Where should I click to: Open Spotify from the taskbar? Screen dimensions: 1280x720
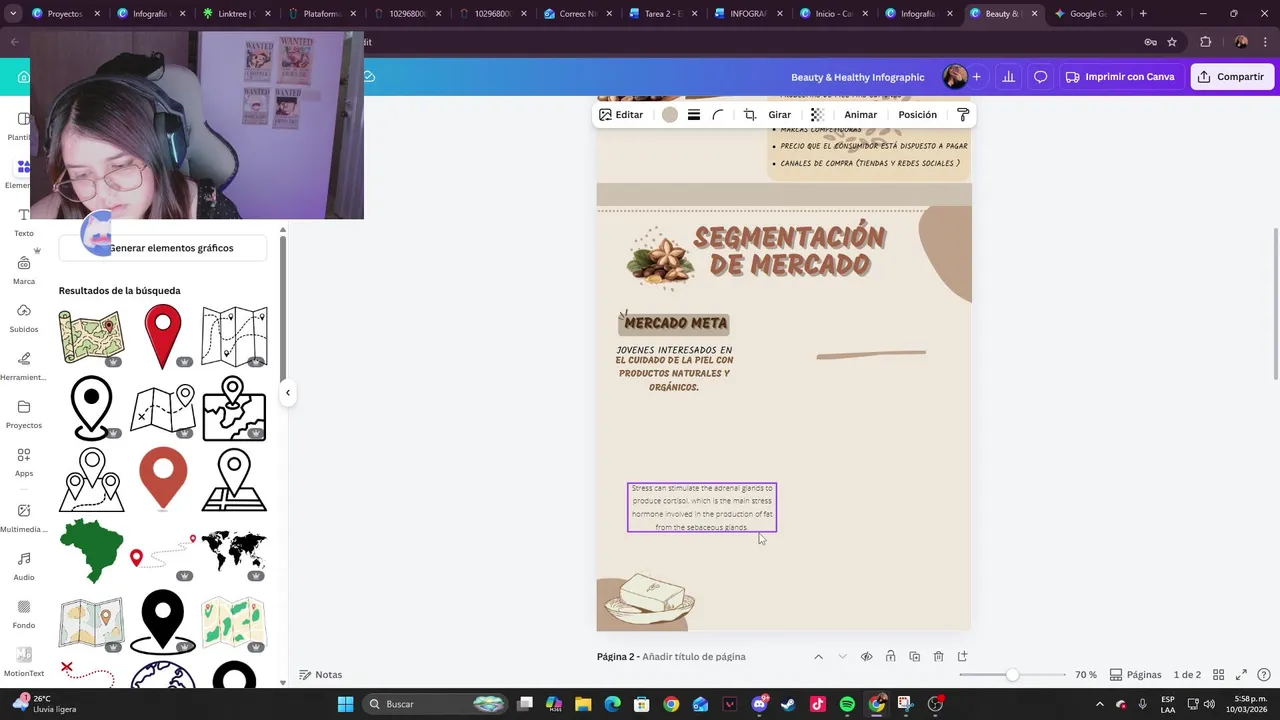[x=847, y=704]
